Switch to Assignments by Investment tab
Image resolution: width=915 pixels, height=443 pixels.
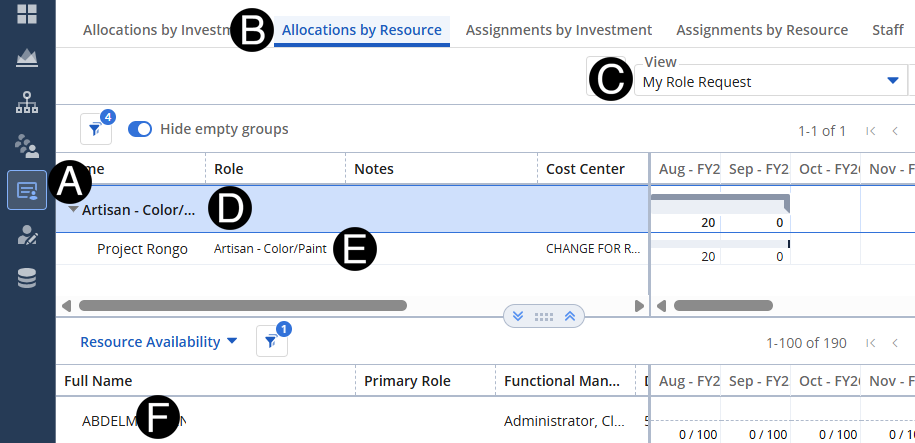click(x=559, y=30)
